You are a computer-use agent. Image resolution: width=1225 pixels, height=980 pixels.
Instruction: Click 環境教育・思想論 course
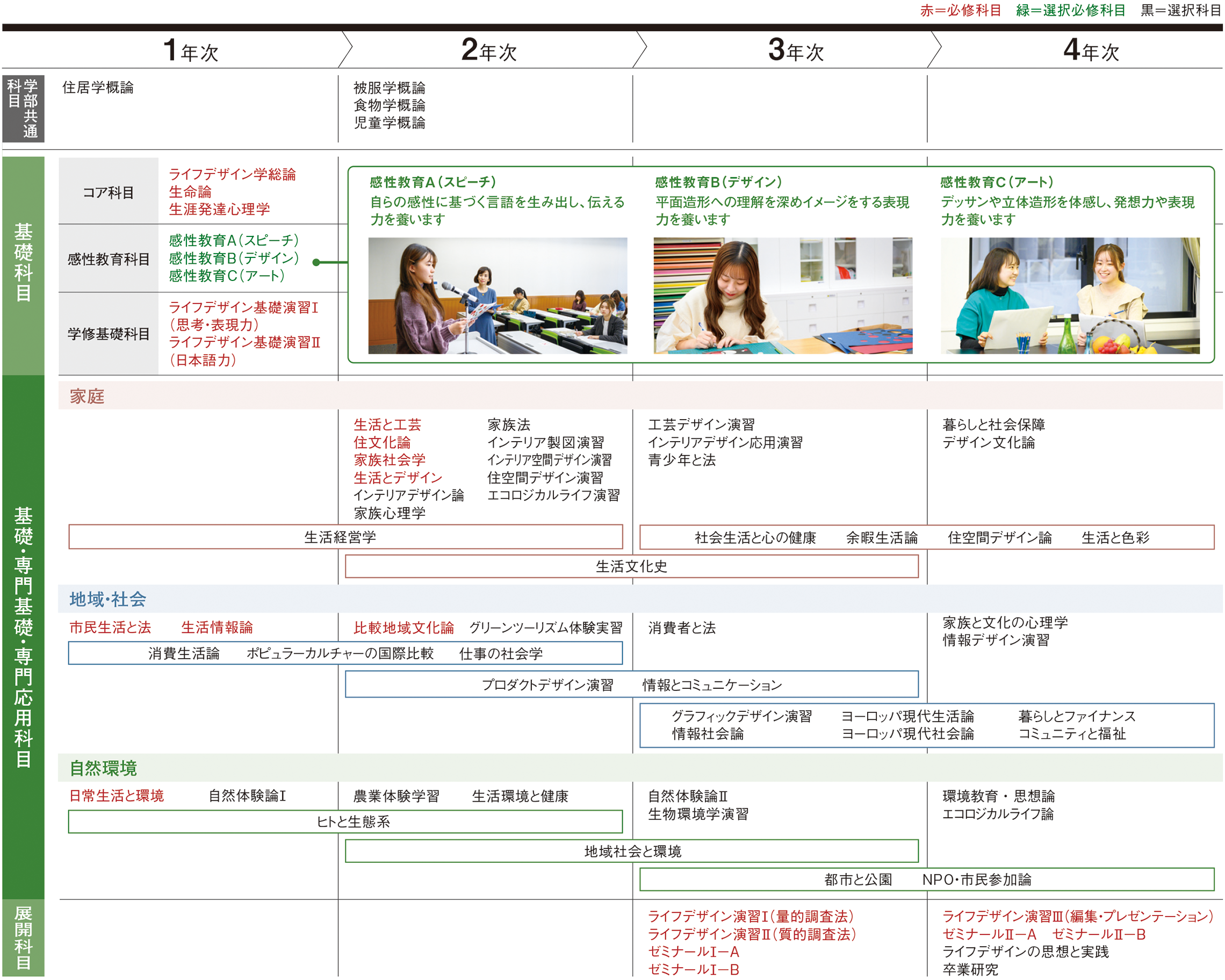(998, 796)
